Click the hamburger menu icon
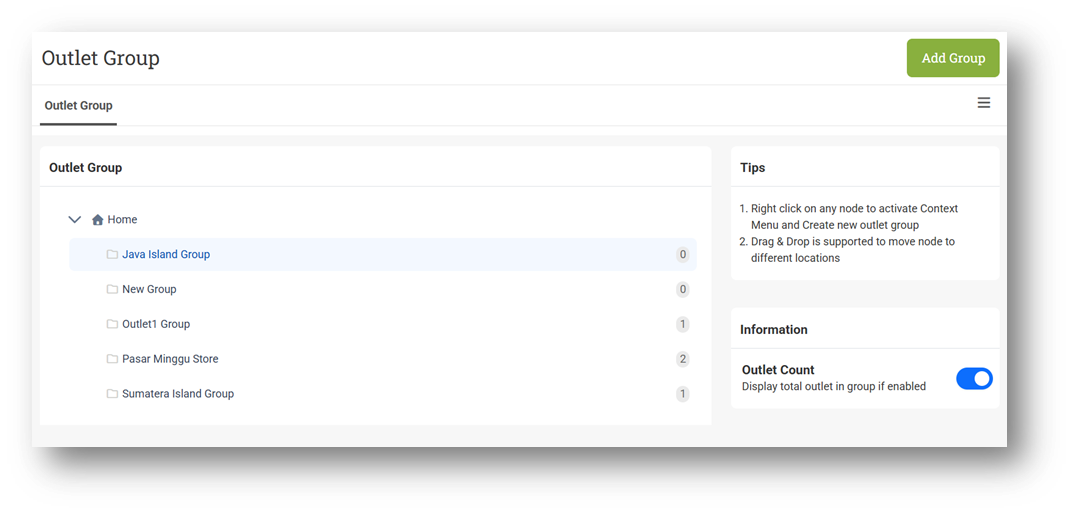The height and width of the screenshot is (512, 1072). (984, 103)
